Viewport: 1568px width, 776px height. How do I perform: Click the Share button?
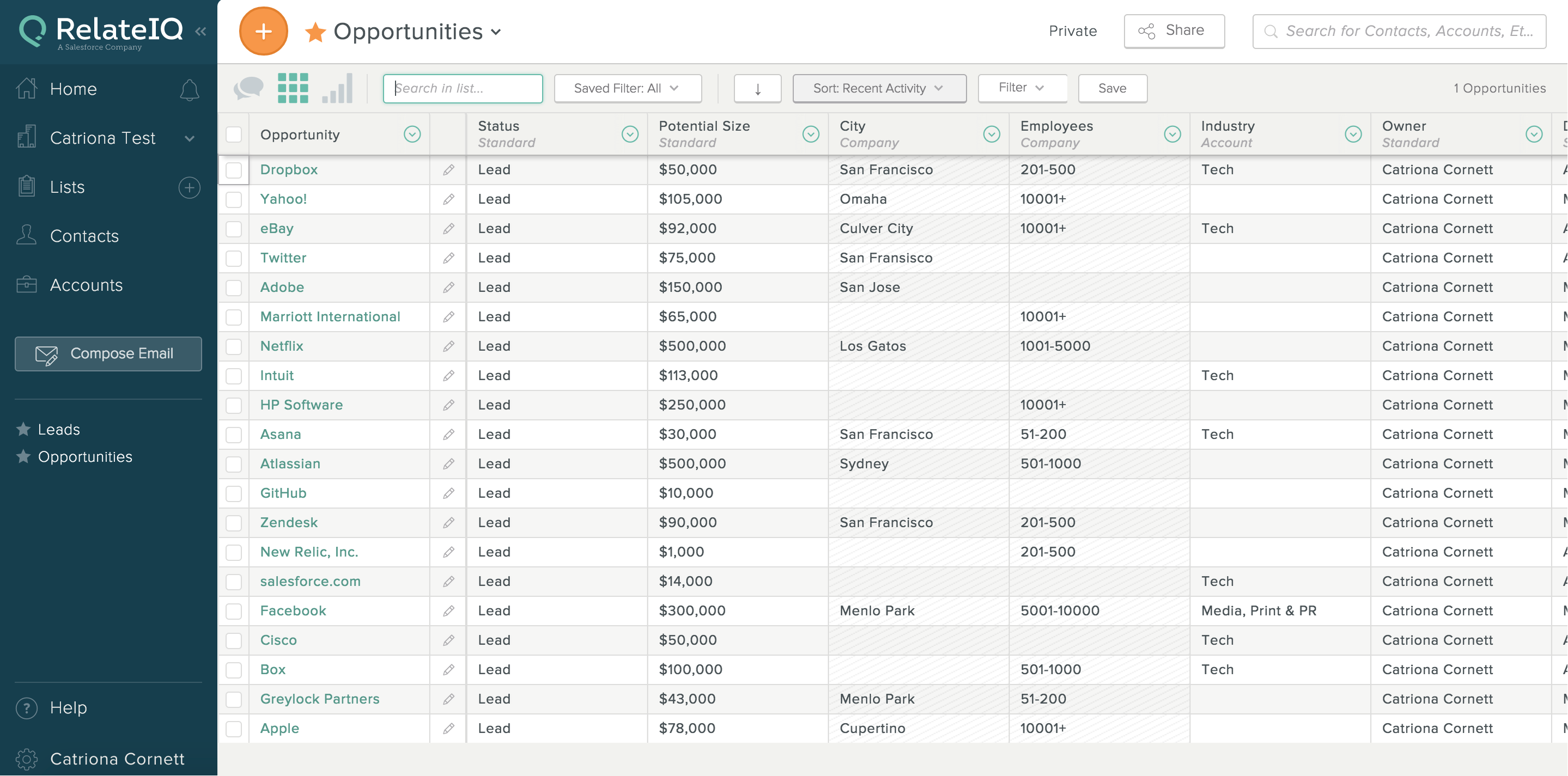pyautogui.click(x=1174, y=31)
